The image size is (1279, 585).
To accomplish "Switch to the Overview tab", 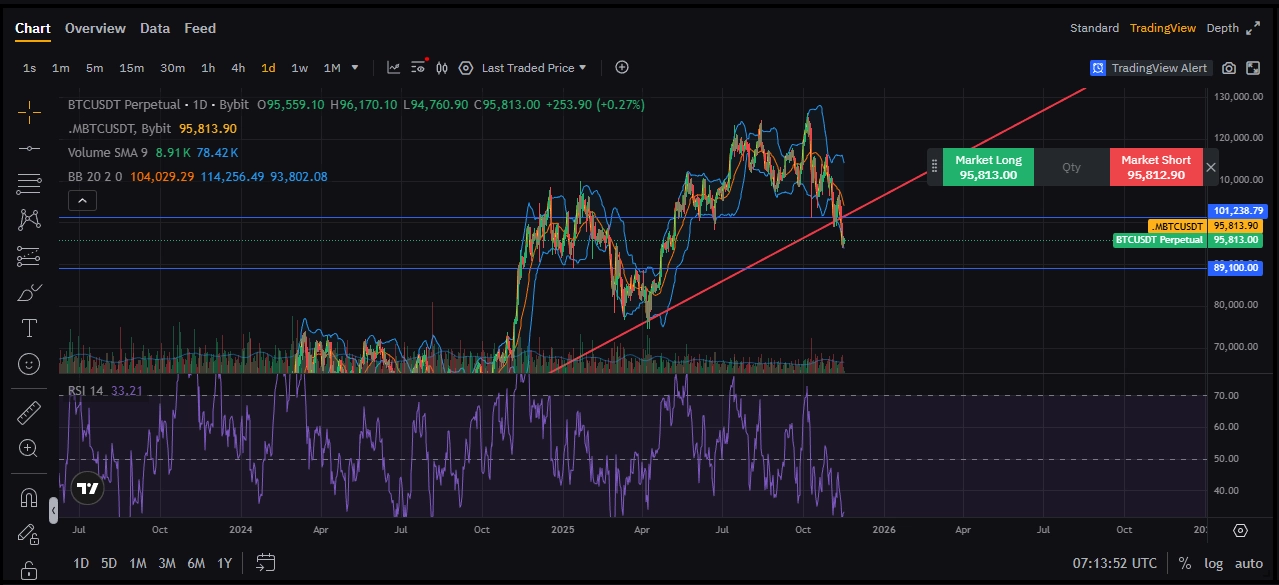I will (x=95, y=28).
